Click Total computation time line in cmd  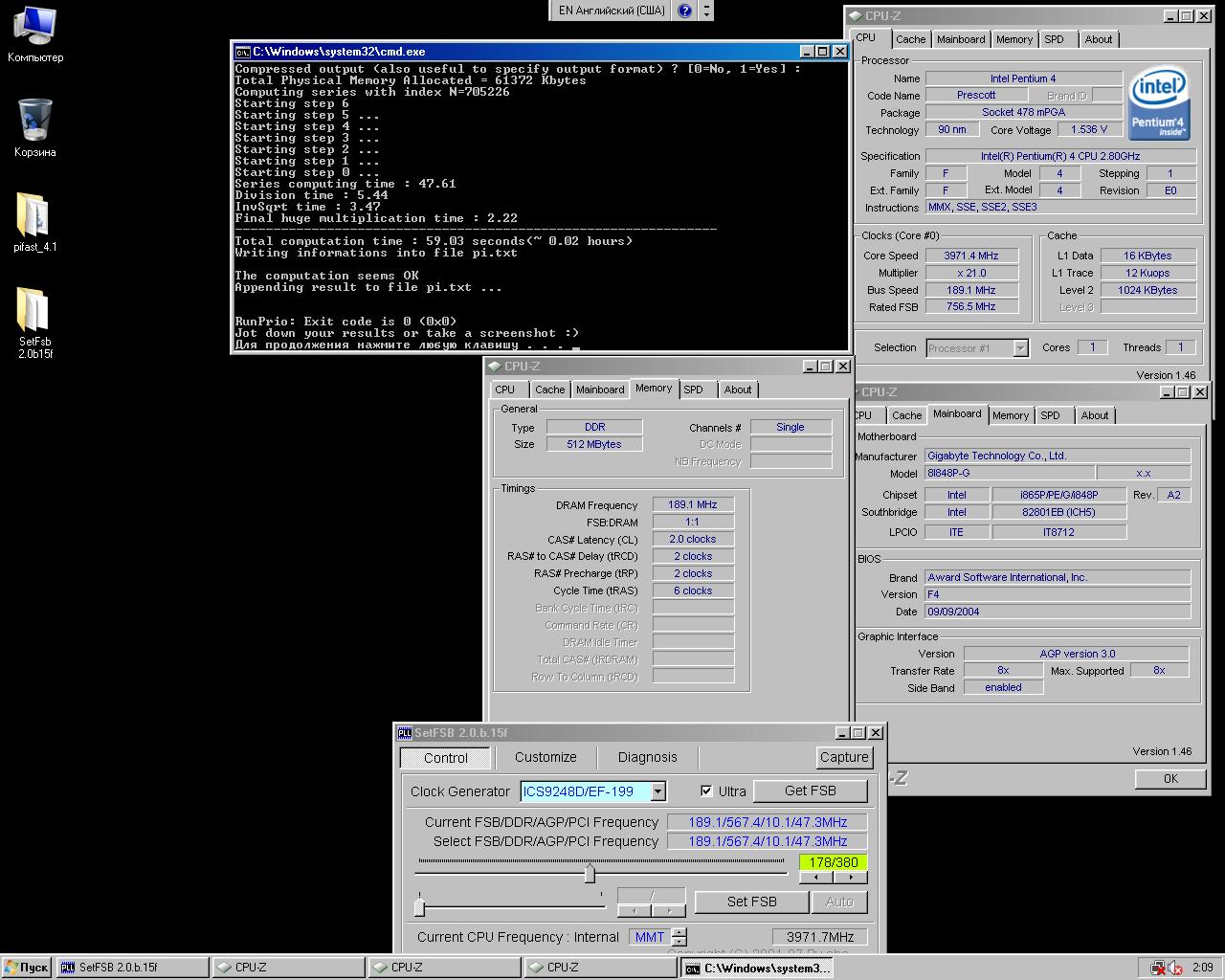coord(434,241)
